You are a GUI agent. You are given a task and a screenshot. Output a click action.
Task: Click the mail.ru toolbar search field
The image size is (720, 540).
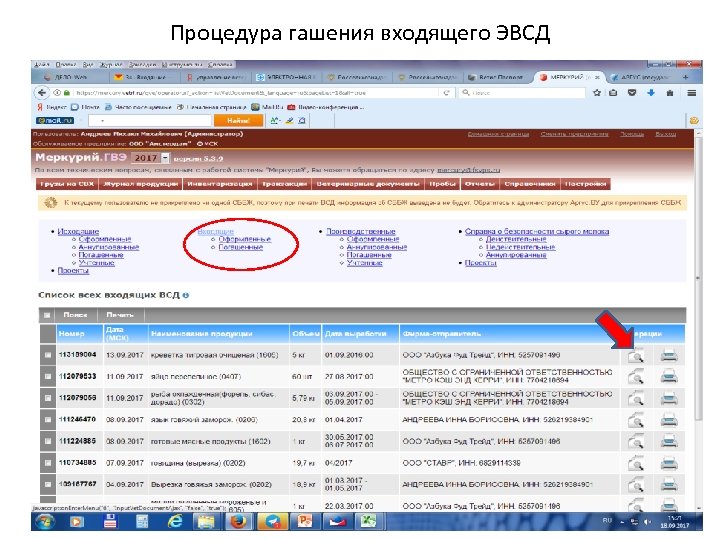click(150, 121)
